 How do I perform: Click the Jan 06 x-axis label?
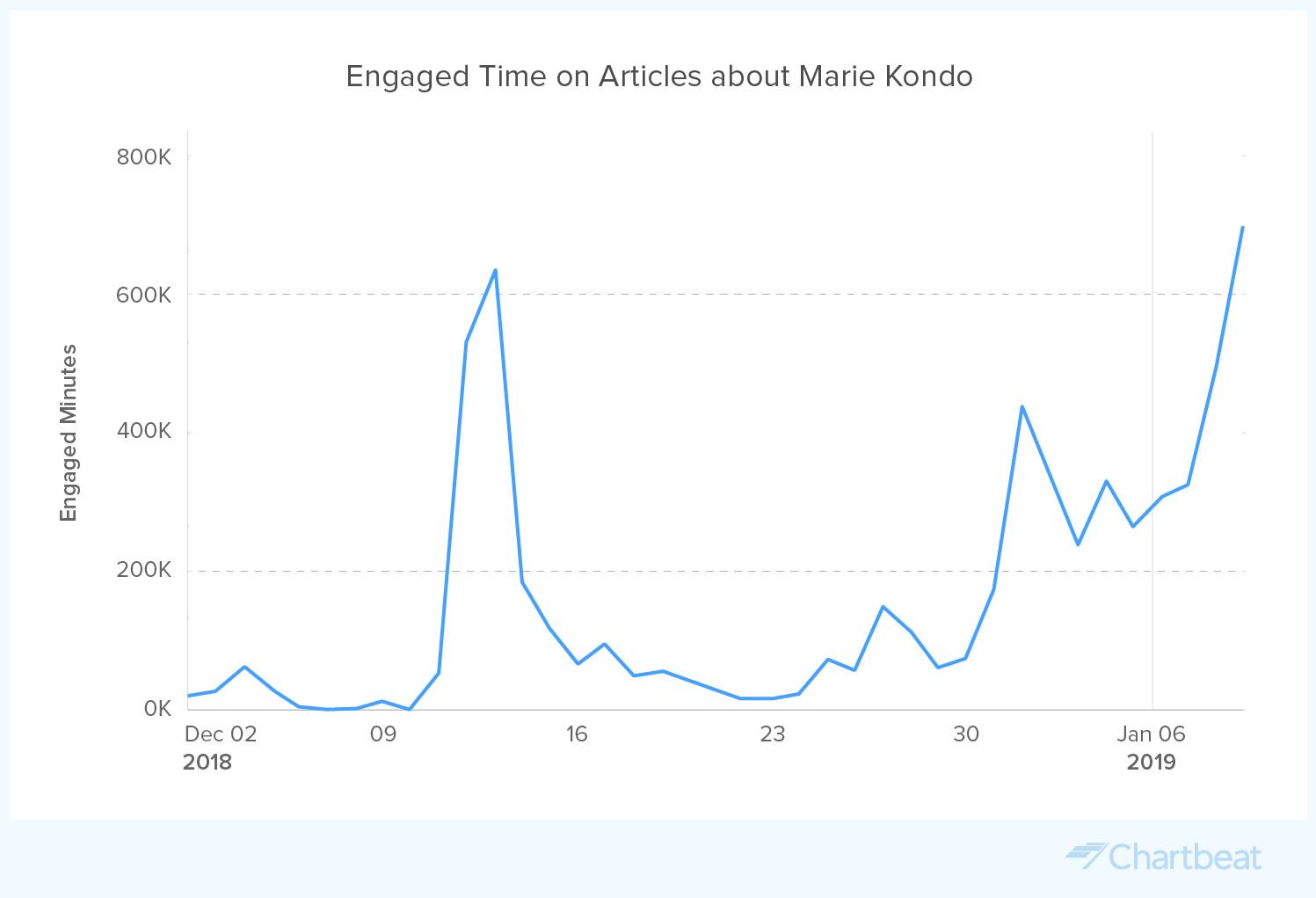[x=1151, y=734]
